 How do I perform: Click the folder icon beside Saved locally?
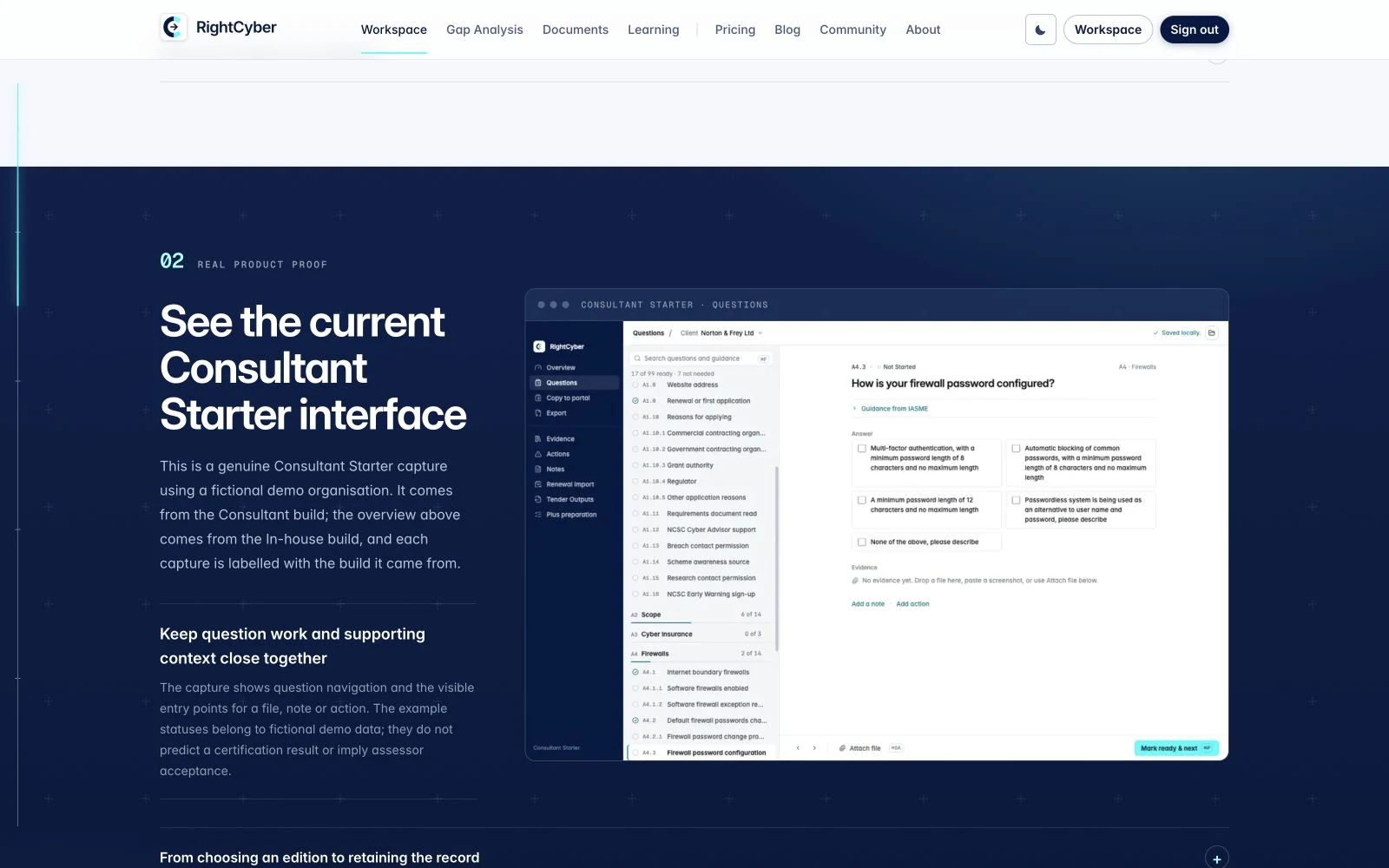[x=1212, y=332]
